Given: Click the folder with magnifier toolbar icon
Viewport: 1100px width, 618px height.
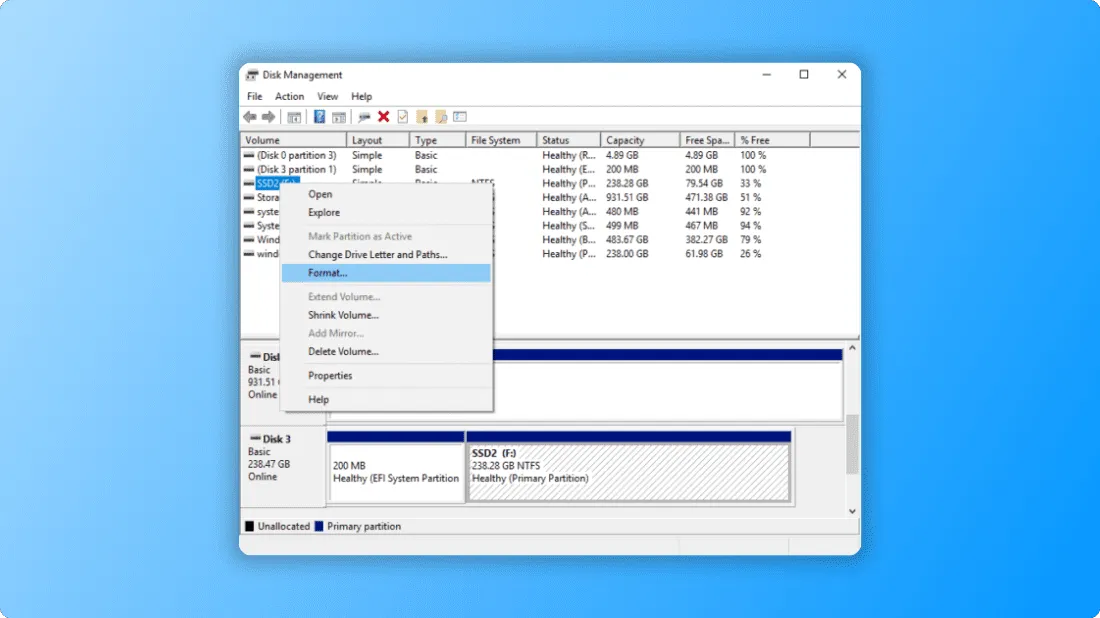Looking at the screenshot, I should pos(441,116).
